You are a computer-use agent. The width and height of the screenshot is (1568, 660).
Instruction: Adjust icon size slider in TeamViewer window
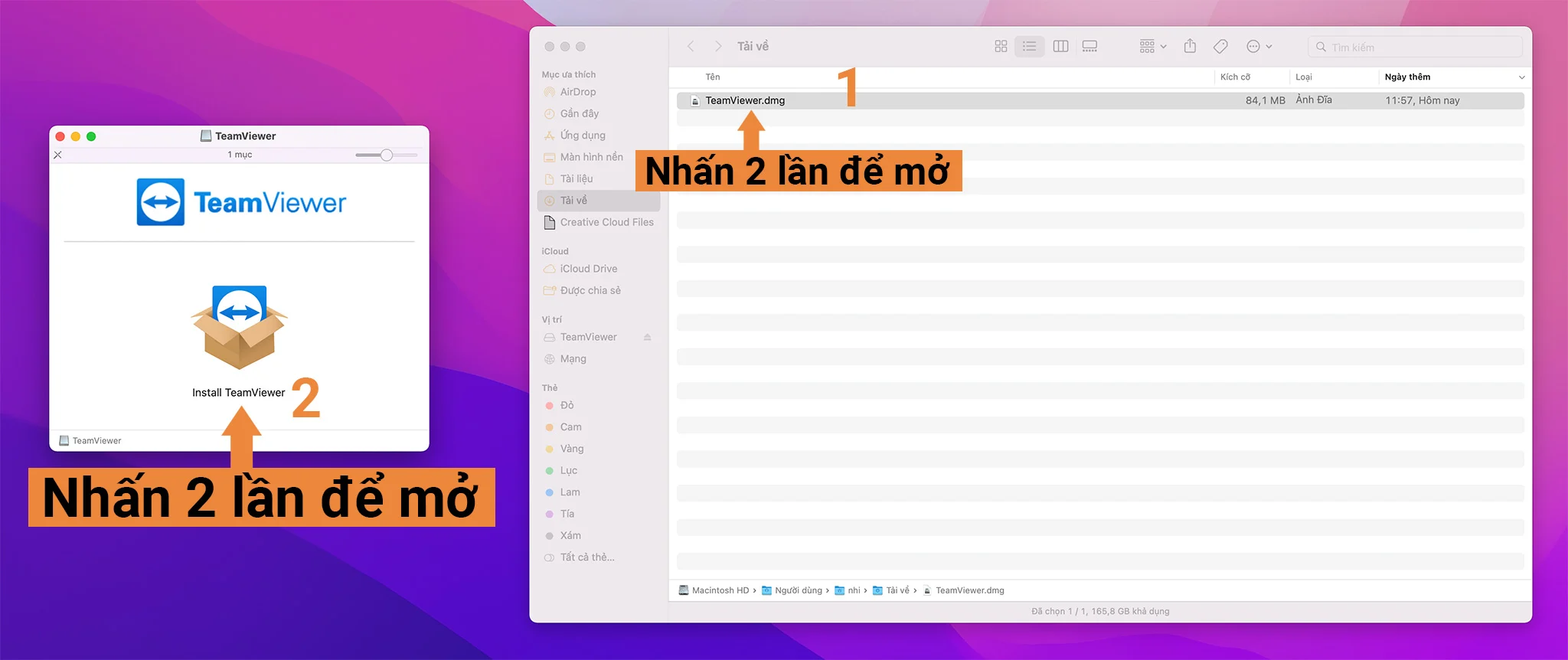tap(387, 155)
